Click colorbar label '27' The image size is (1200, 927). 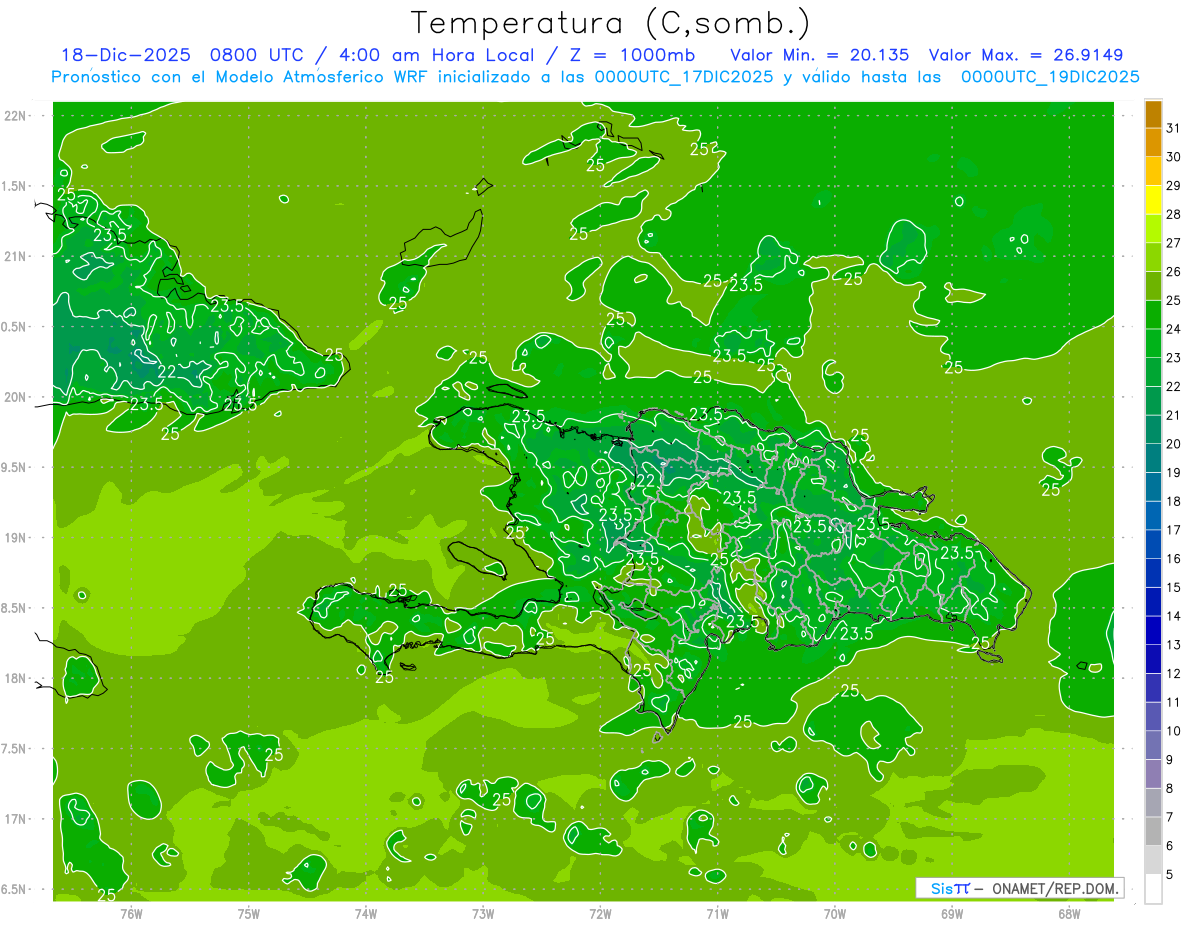point(1174,243)
